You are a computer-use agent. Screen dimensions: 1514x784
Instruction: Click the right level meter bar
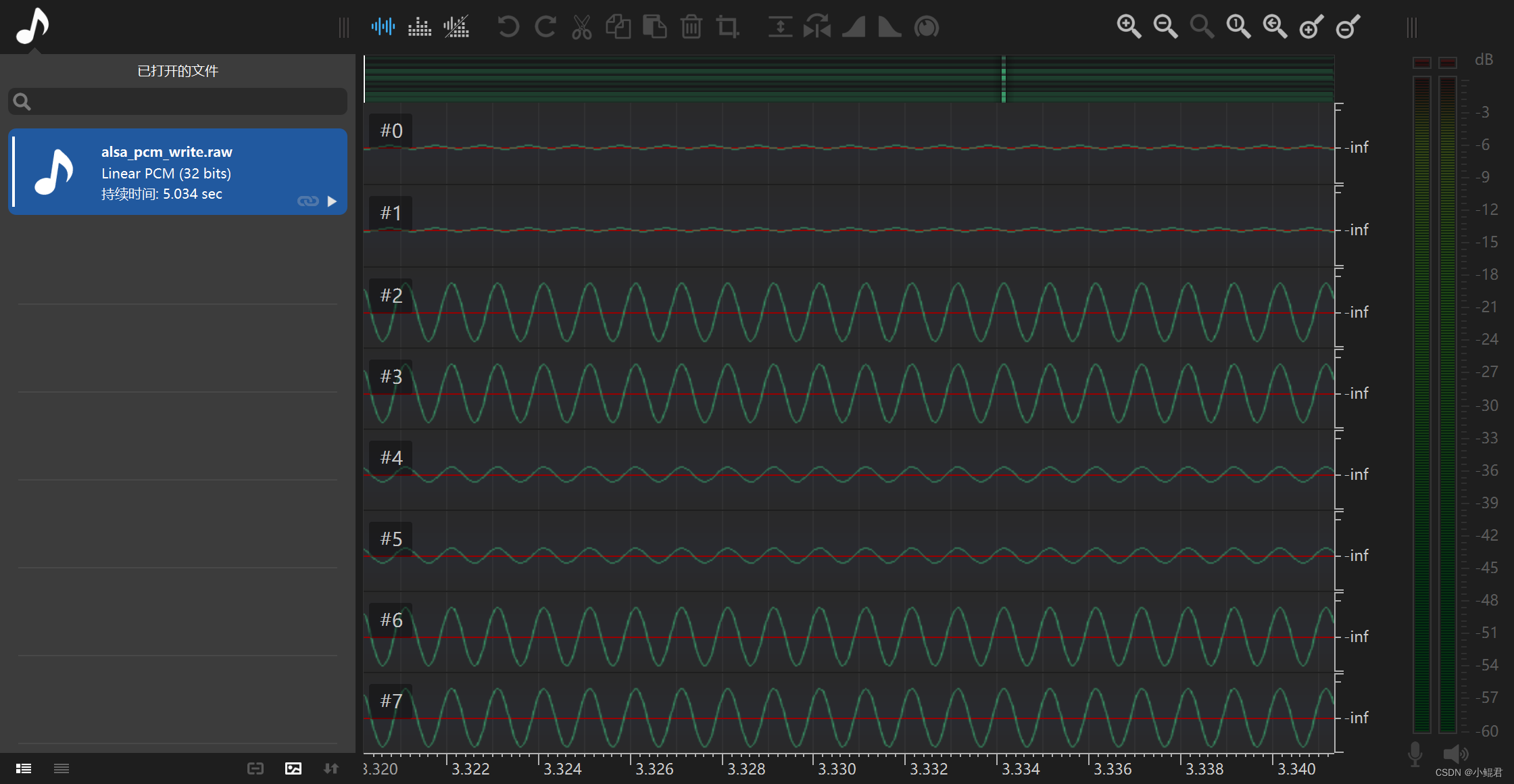tap(1448, 404)
